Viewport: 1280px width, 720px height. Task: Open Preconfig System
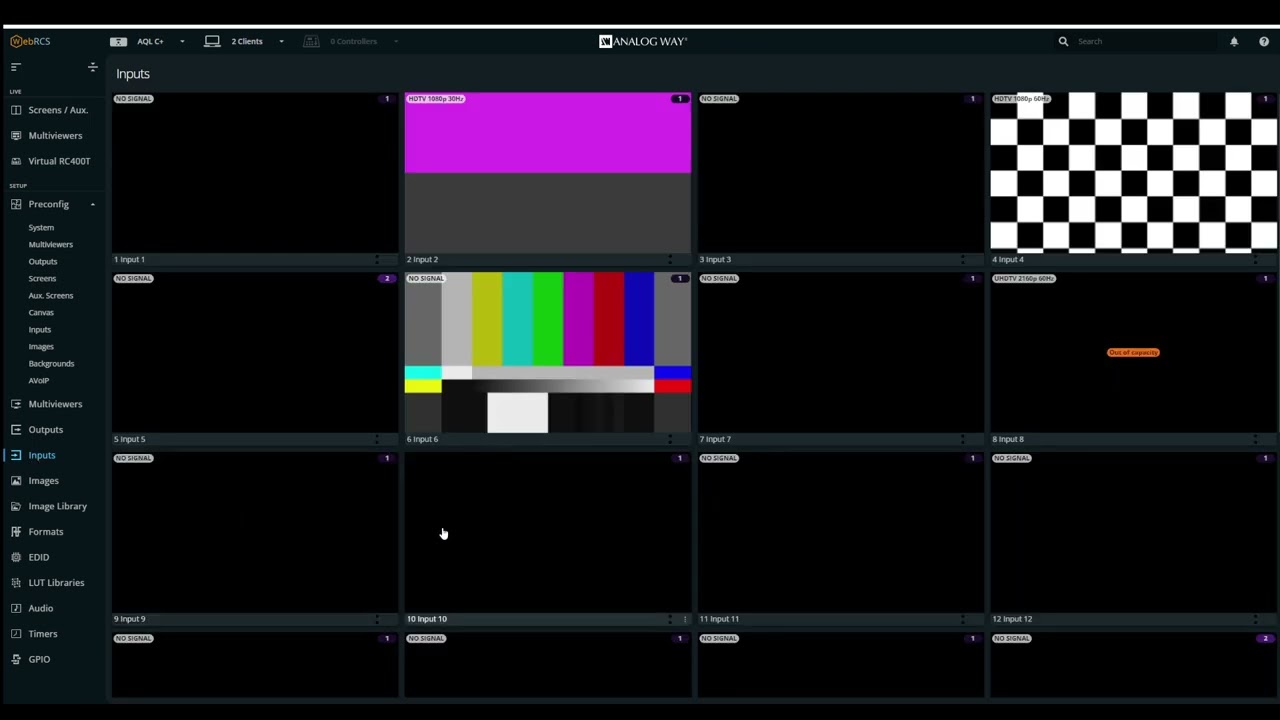pyautogui.click(x=41, y=227)
